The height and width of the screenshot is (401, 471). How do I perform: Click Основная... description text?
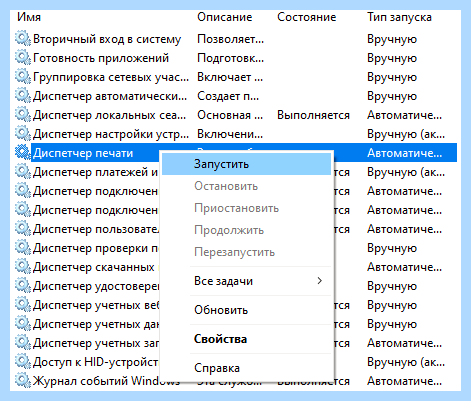pos(230,115)
